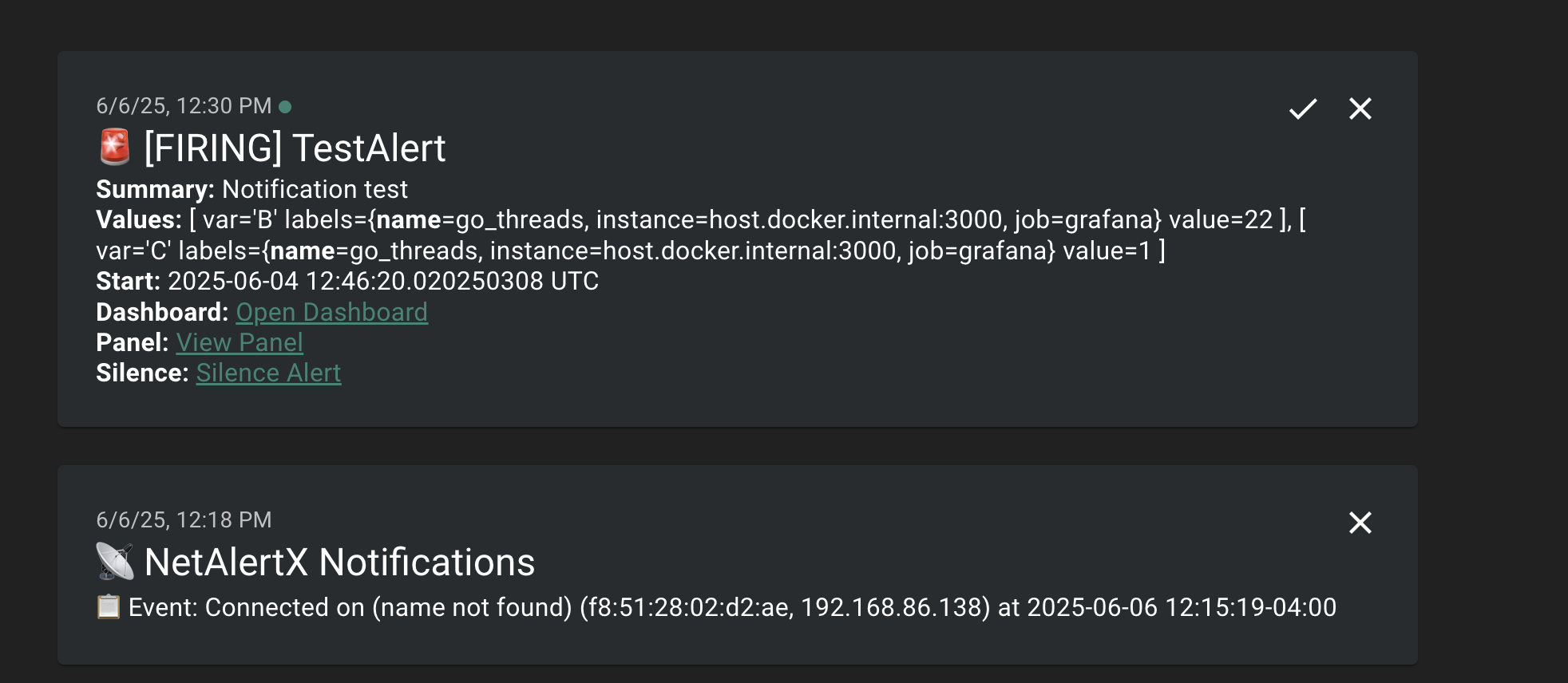Dismiss the NetAlertX notification with its X icon
The image size is (1568, 683).
click(x=1360, y=523)
